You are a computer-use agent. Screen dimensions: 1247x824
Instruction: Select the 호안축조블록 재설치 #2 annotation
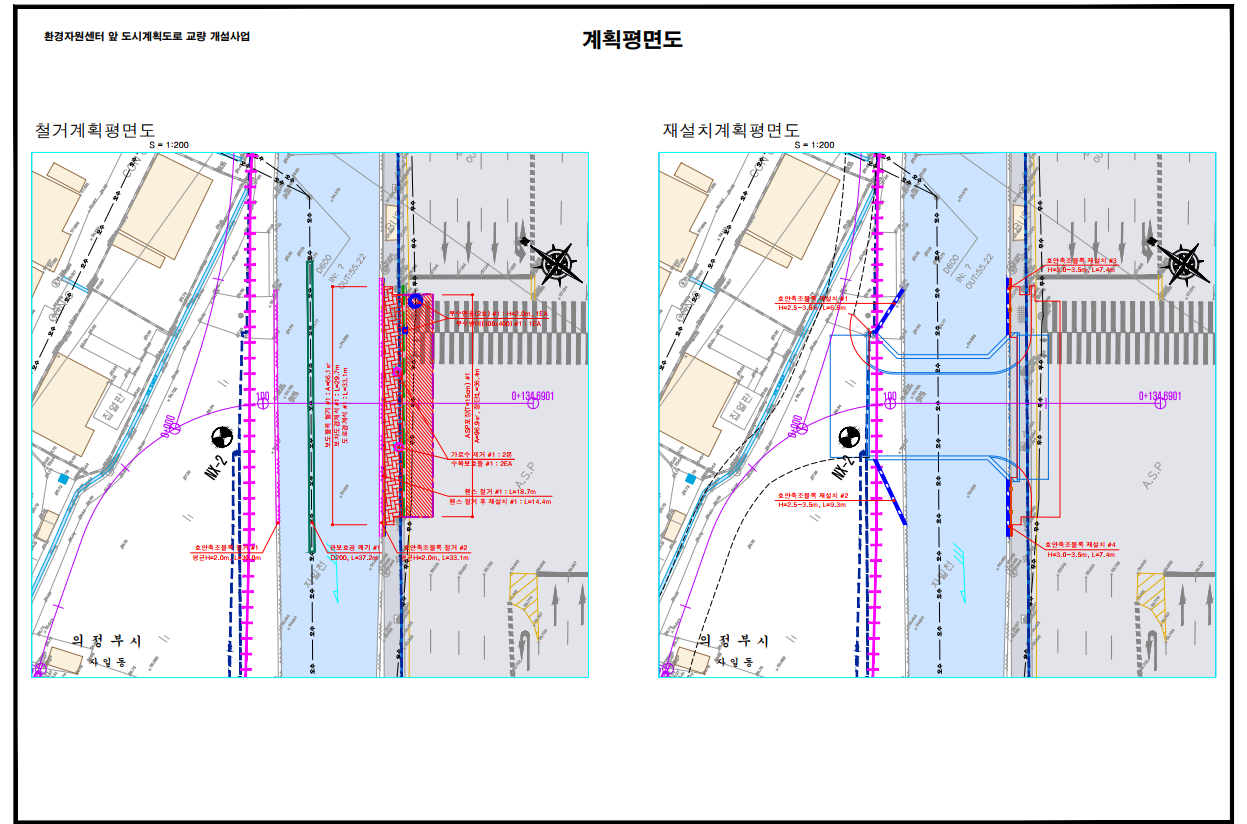[812, 496]
